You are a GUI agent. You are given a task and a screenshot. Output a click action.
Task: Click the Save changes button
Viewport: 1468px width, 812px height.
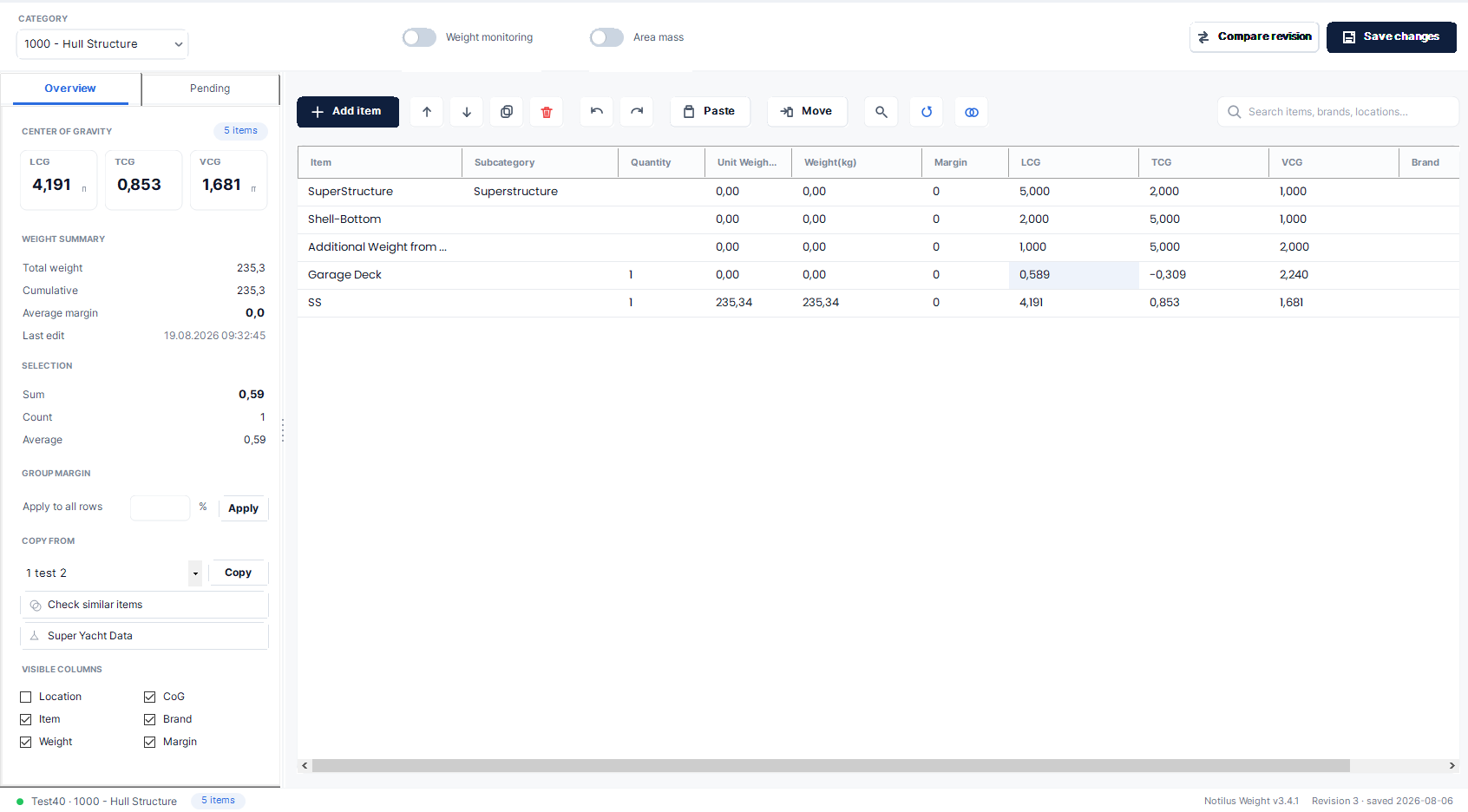click(x=1392, y=37)
